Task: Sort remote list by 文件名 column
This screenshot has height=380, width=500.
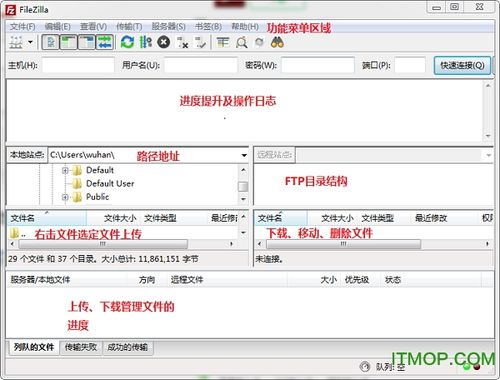Action: pos(282,218)
